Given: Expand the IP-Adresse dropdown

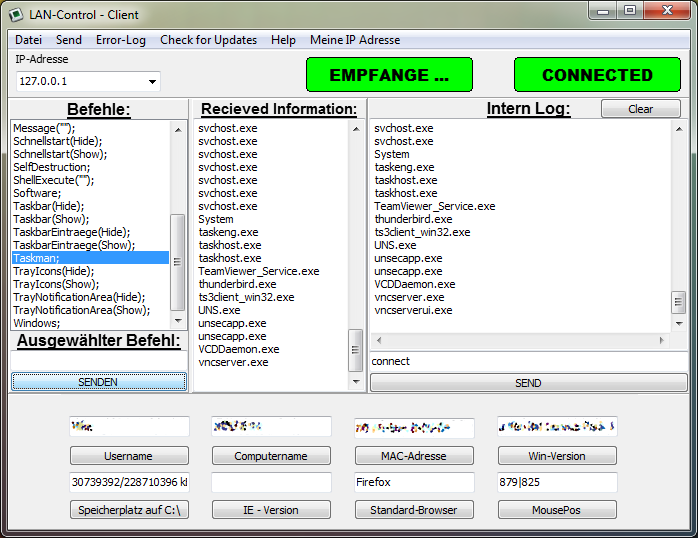Looking at the screenshot, I should click(x=152, y=82).
